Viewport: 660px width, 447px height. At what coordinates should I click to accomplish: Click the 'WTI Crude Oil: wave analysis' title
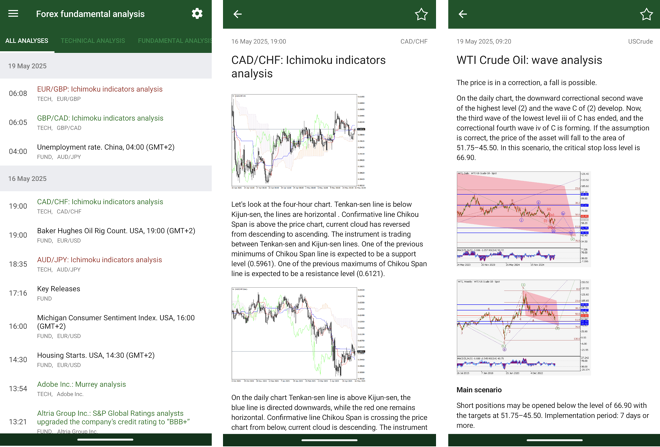tap(529, 60)
